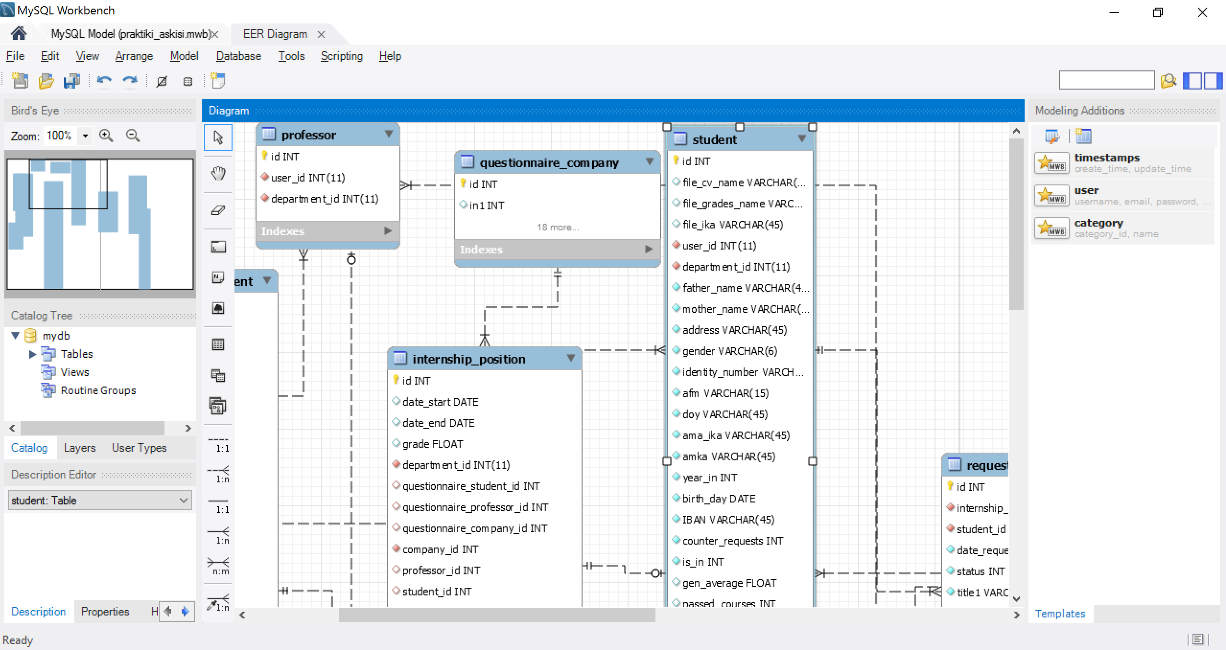Open the Scripting menu

[x=342, y=56]
